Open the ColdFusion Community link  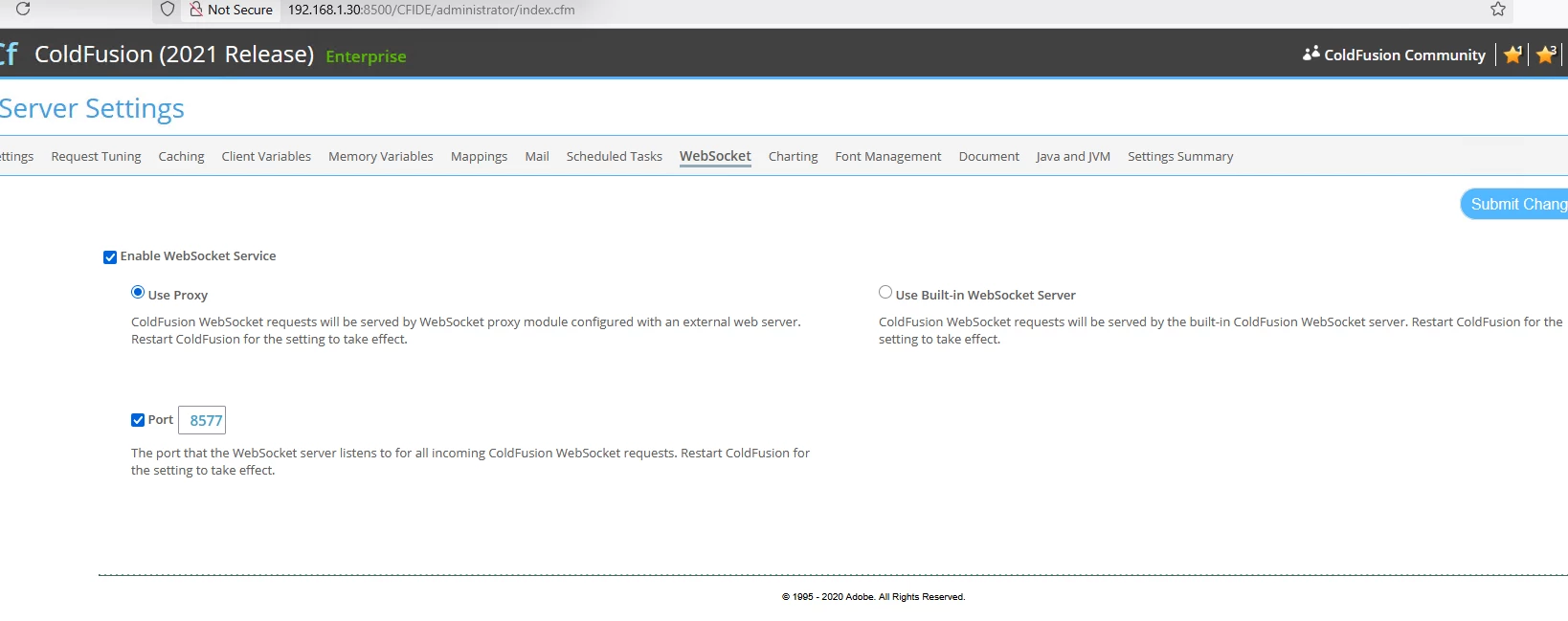(1404, 55)
